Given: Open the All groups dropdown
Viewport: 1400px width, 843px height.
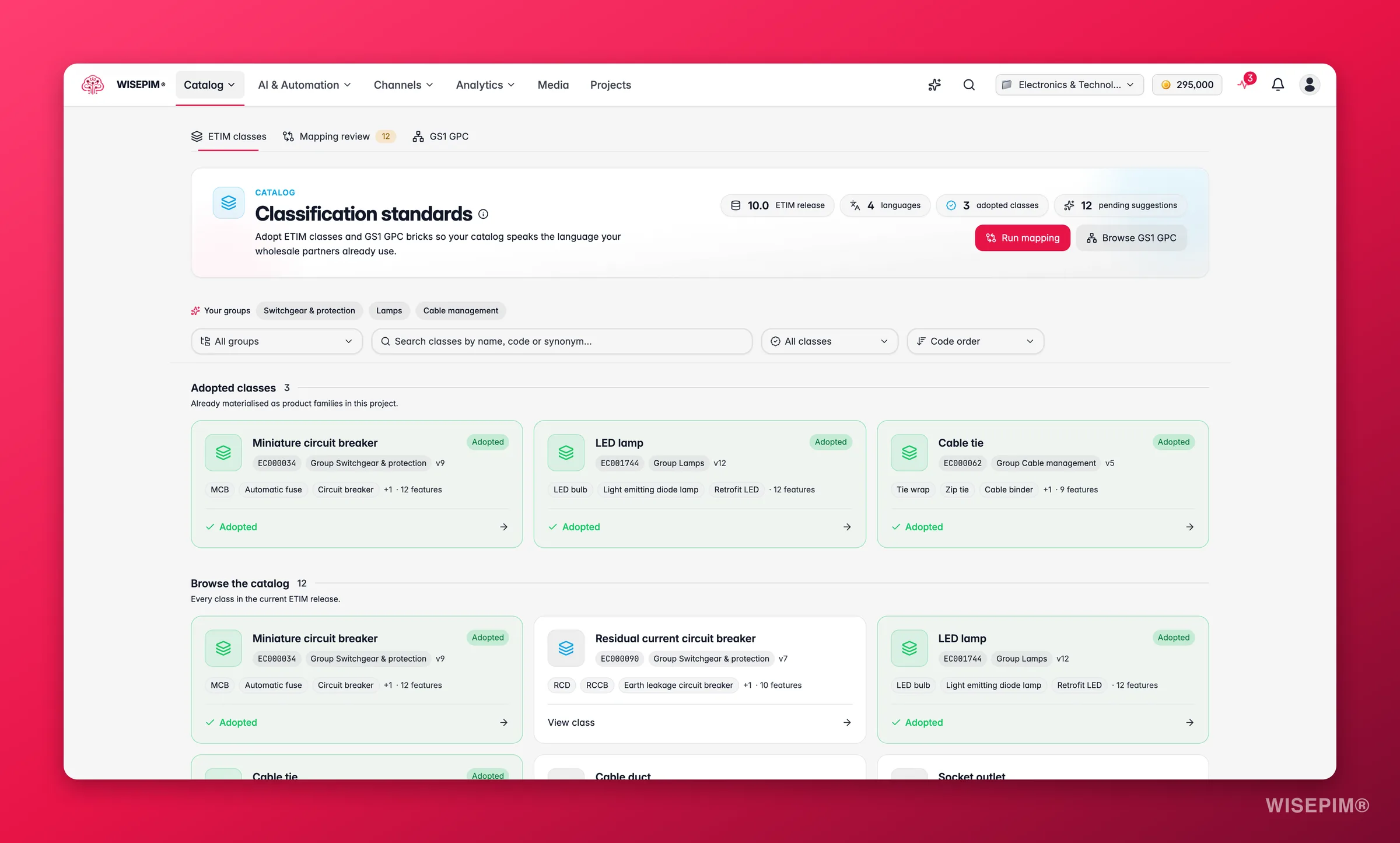Looking at the screenshot, I should point(277,341).
